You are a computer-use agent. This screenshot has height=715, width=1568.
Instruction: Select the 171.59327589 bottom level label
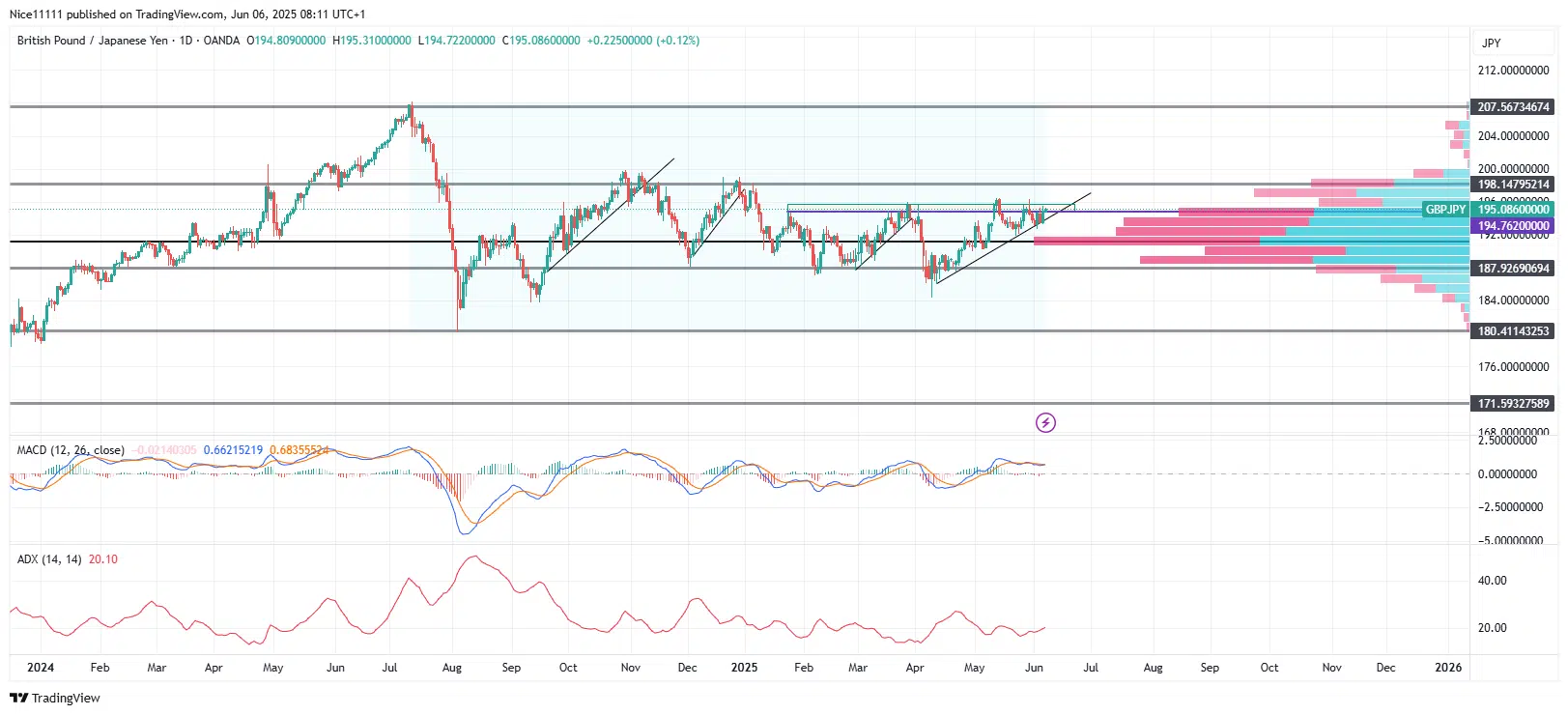pyautogui.click(x=1513, y=404)
